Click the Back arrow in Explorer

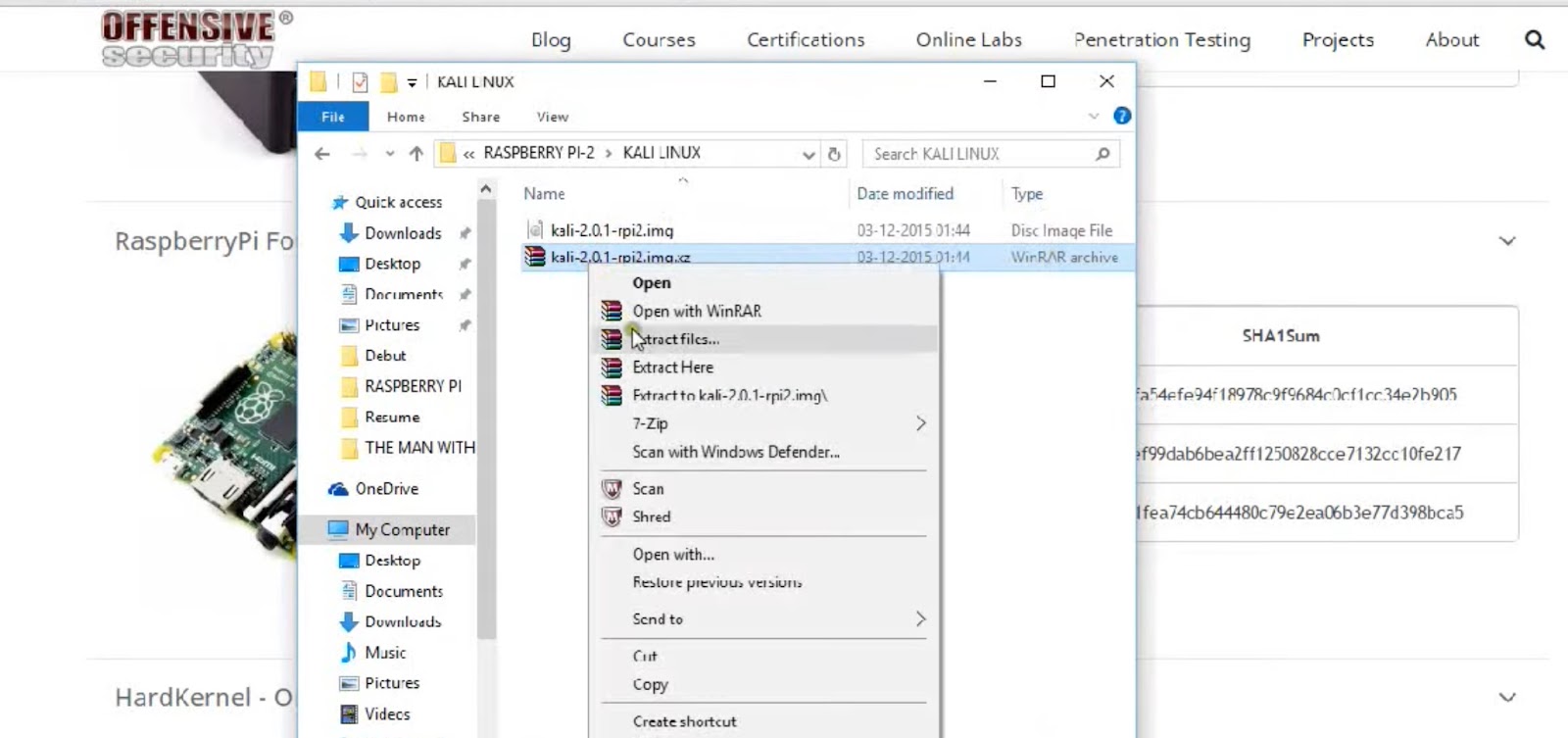pyautogui.click(x=322, y=154)
